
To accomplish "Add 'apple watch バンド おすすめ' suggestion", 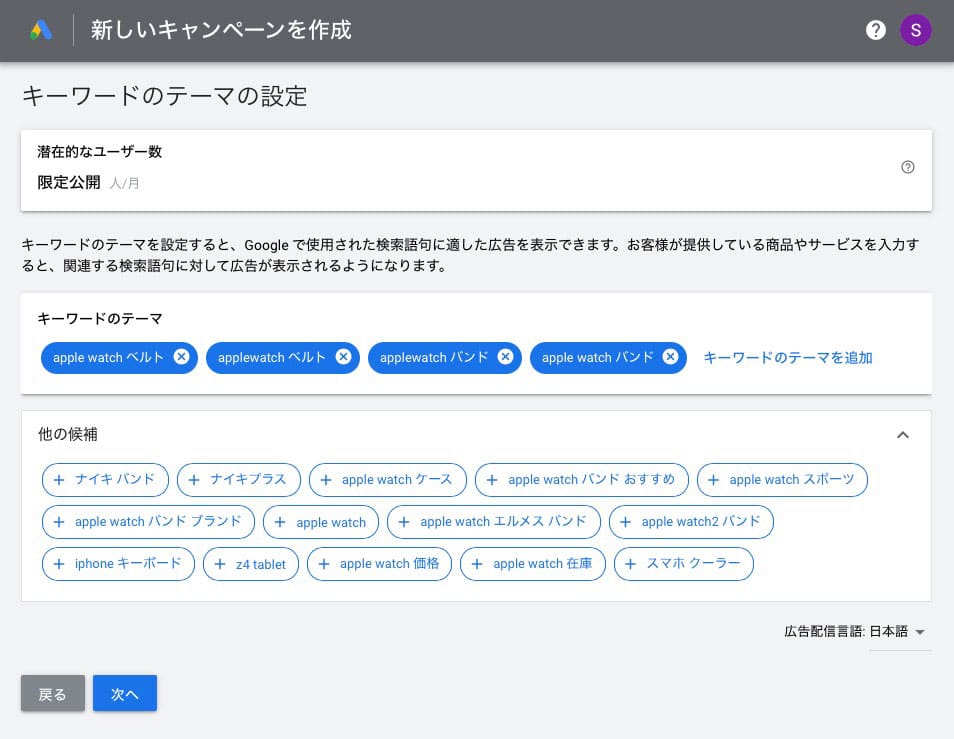I will point(581,480).
